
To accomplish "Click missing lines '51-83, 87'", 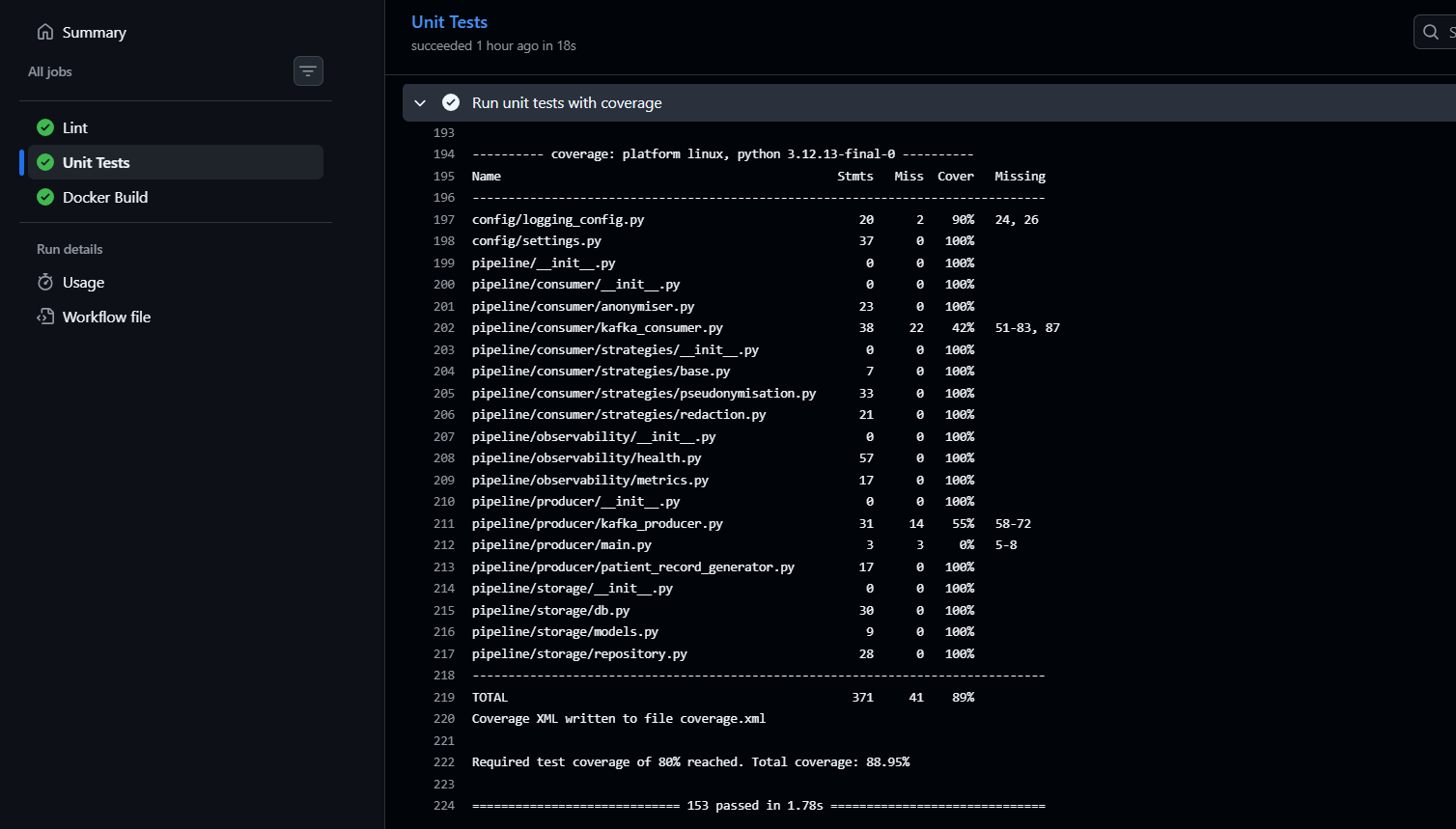I will 1027,328.
